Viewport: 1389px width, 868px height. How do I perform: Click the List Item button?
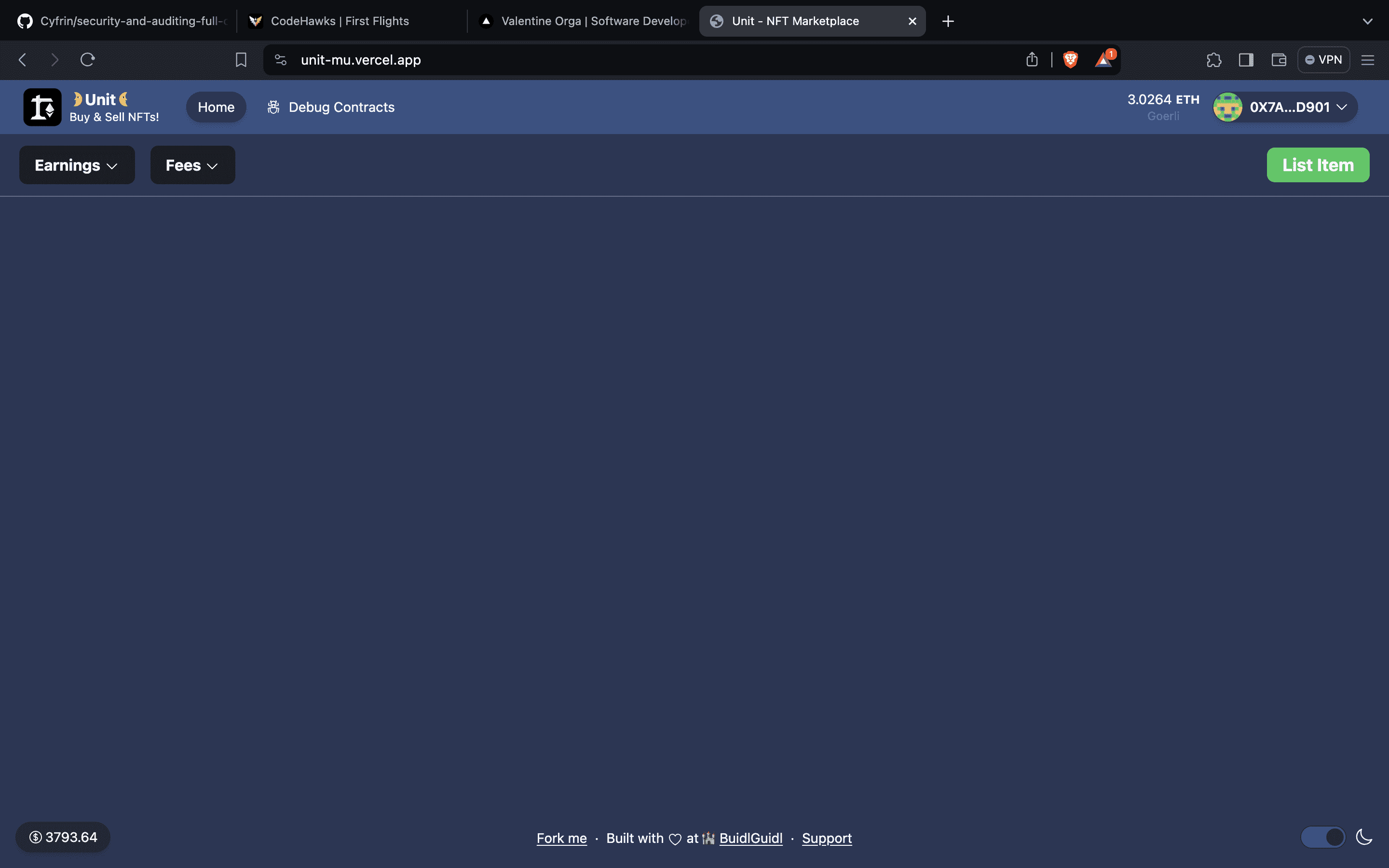[x=1318, y=165]
